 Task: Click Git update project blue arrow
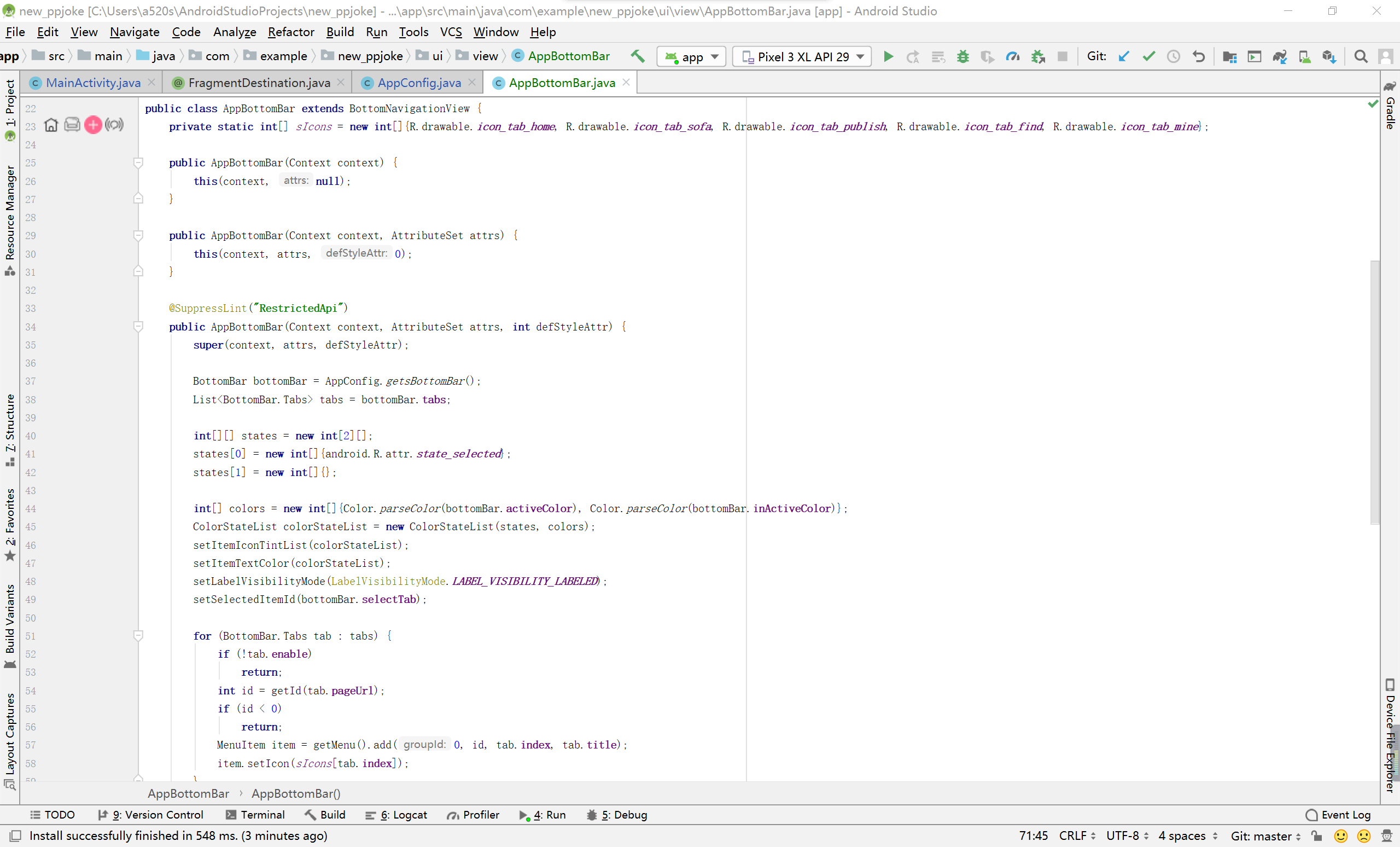1123,56
